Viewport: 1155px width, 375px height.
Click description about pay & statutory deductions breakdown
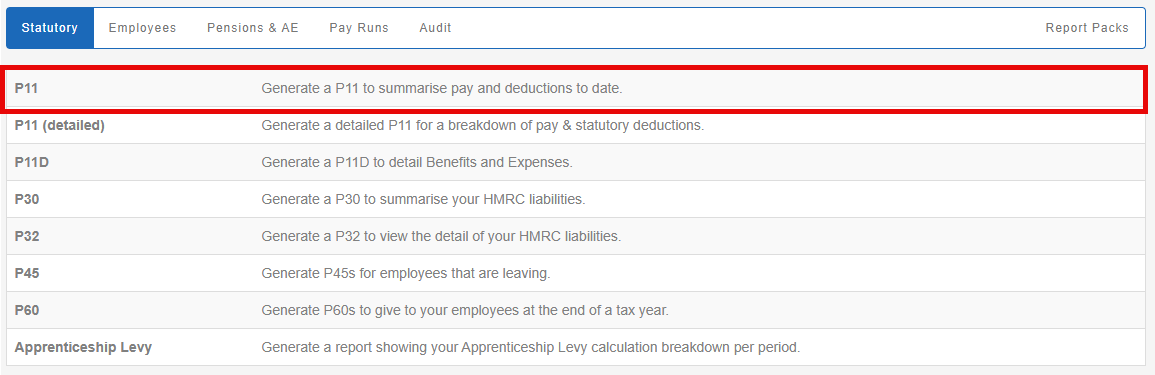[483, 125]
